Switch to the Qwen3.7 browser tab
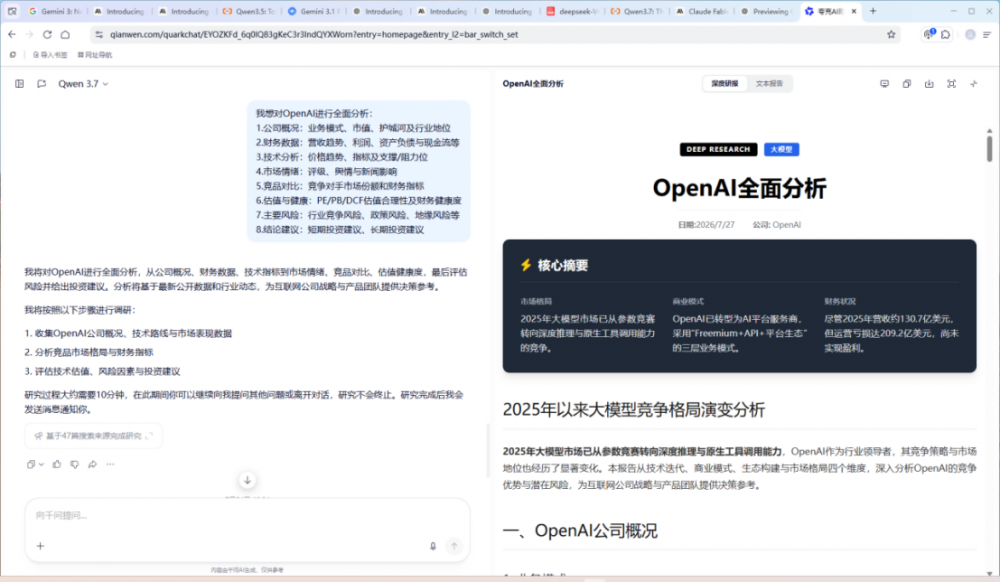1000x582 pixels. point(636,11)
